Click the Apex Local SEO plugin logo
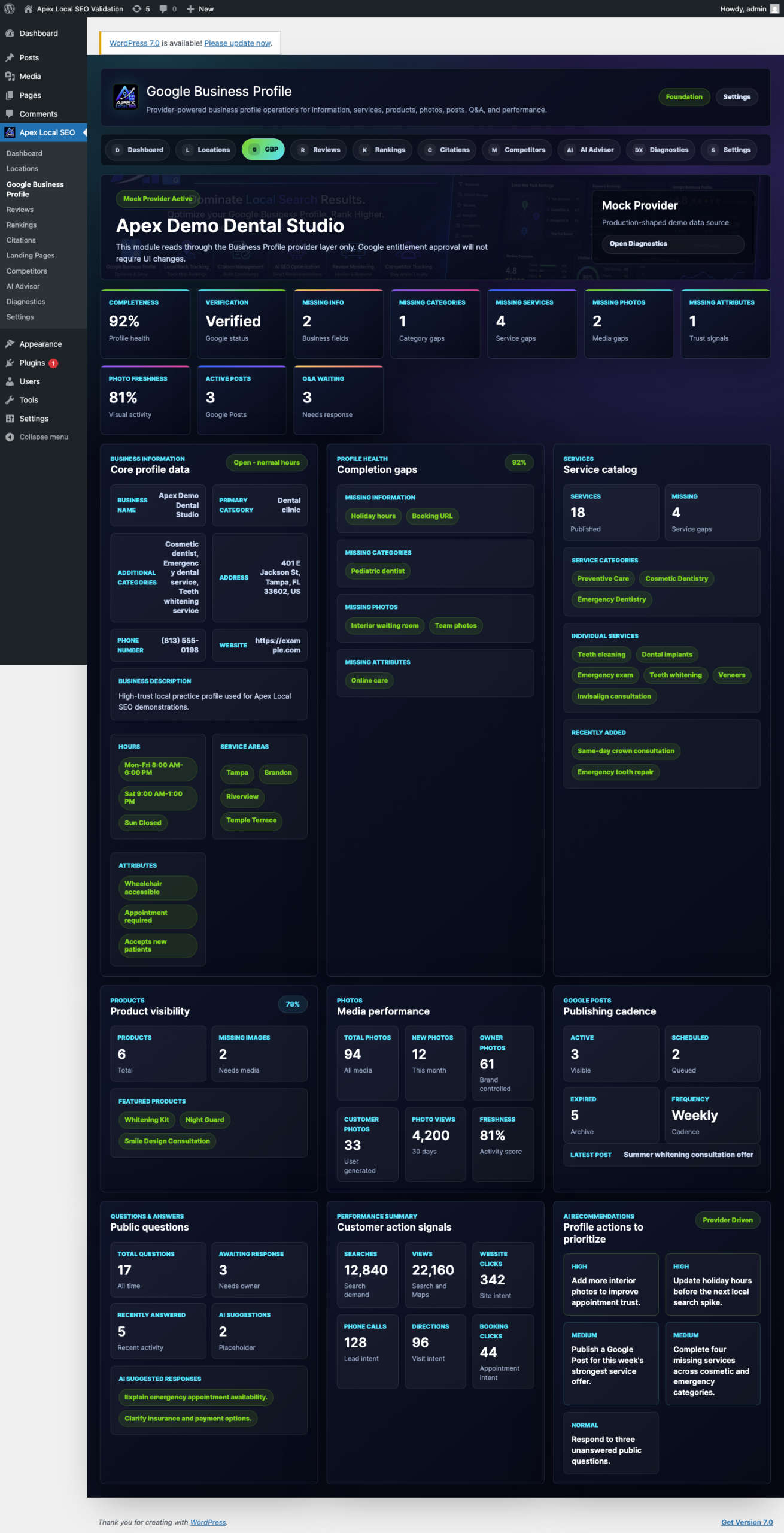784x1533 pixels. click(126, 96)
